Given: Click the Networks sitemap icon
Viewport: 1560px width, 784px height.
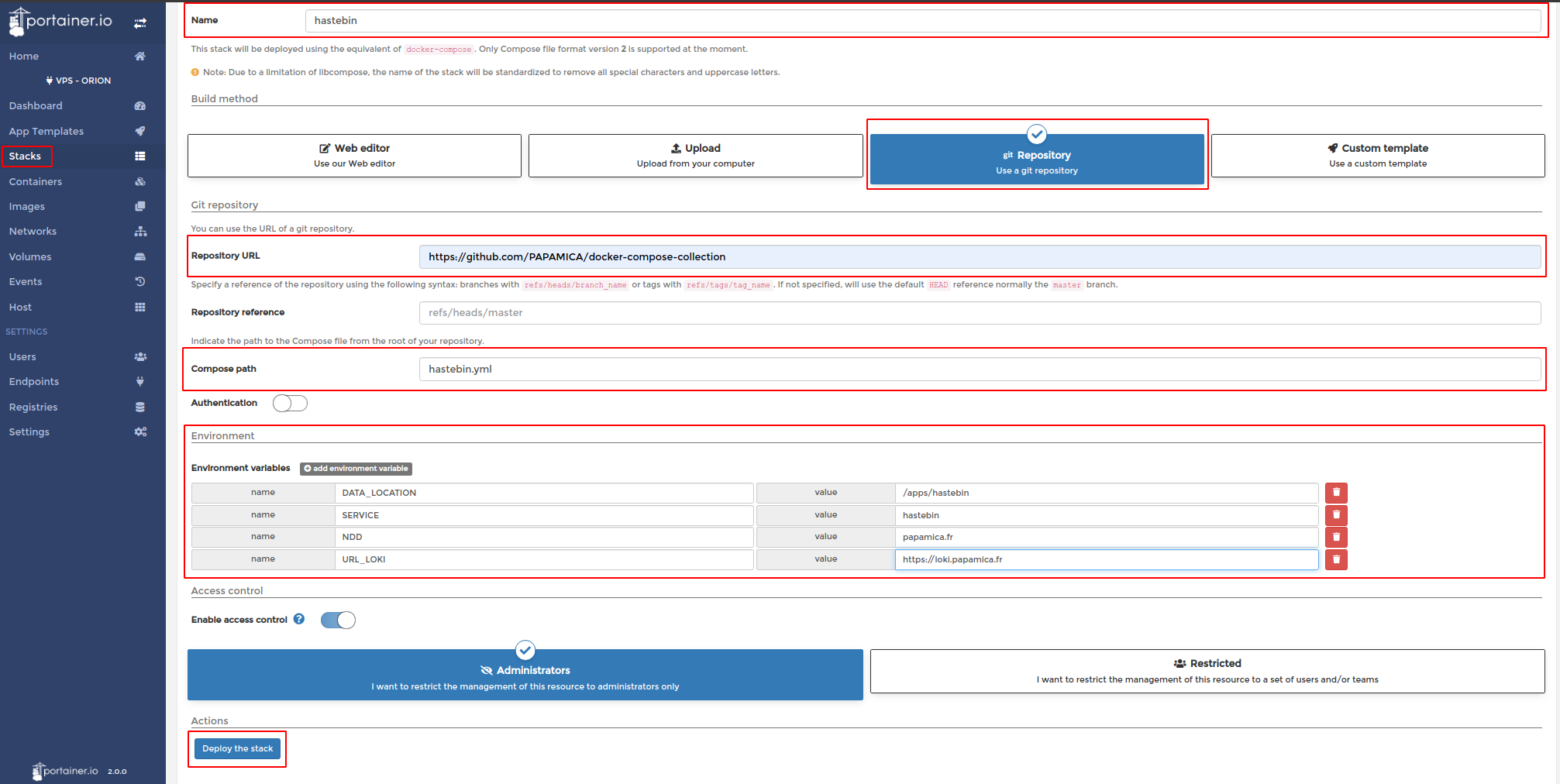Looking at the screenshot, I should pos(140,231).
